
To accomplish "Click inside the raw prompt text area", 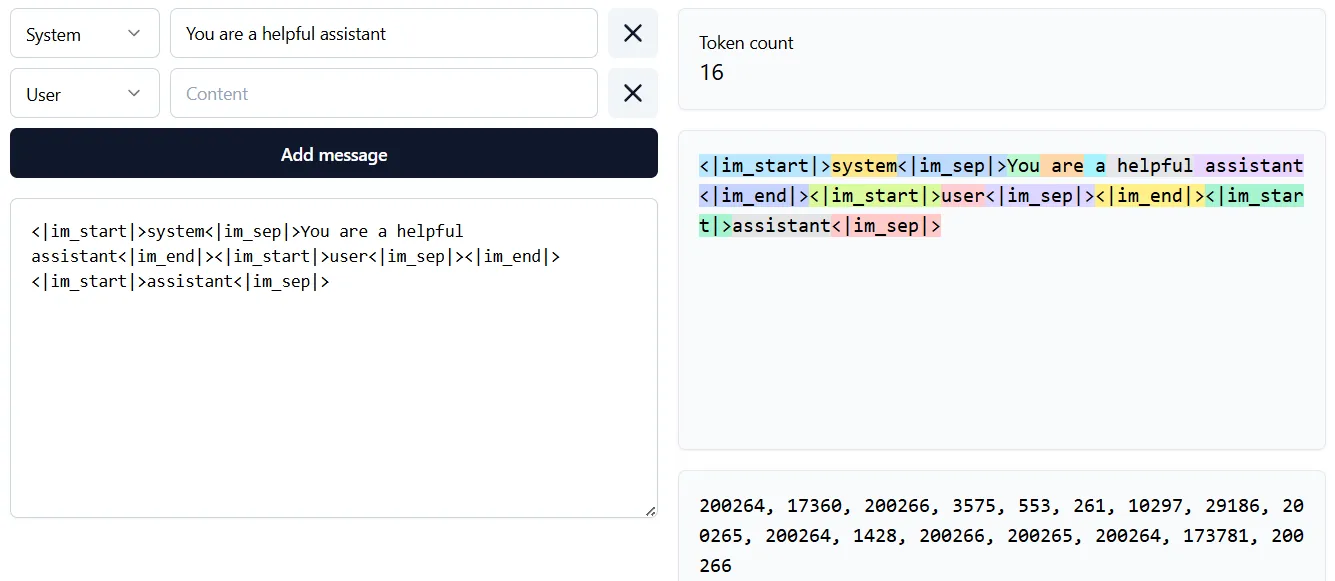I will (333, 400).
